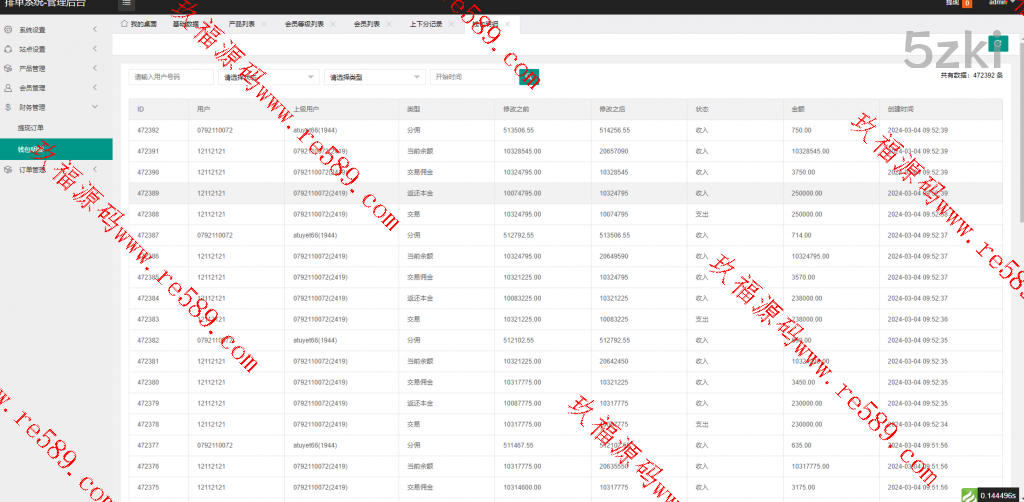Focus the user number search input
Viewport: 1024px width, 502px height.
click(x=170, y=77)
